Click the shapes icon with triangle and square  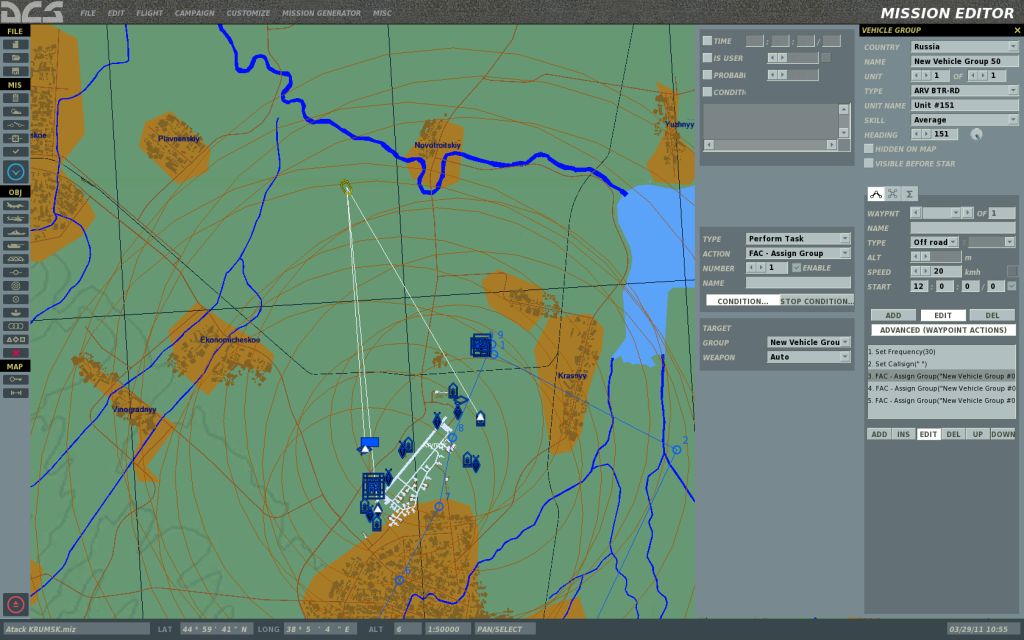[15, 340]
